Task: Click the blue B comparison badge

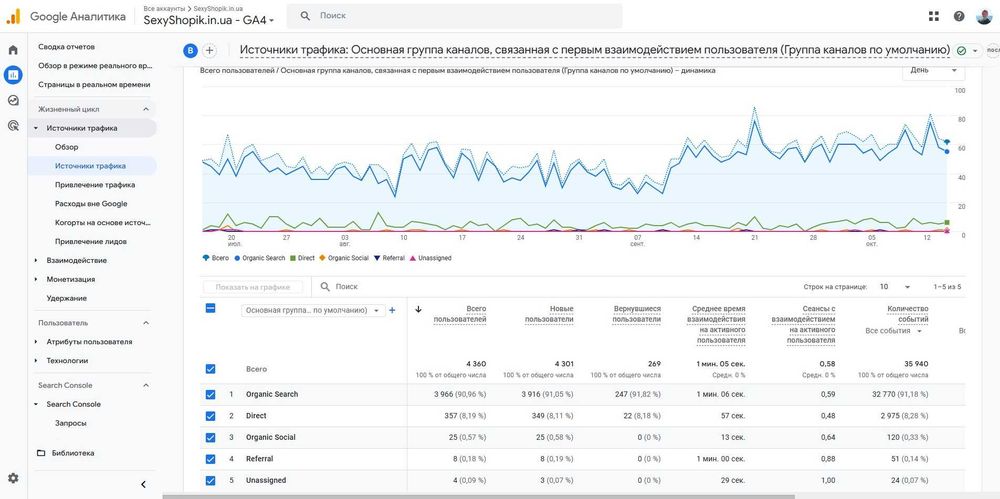Action: pos(190,50)
